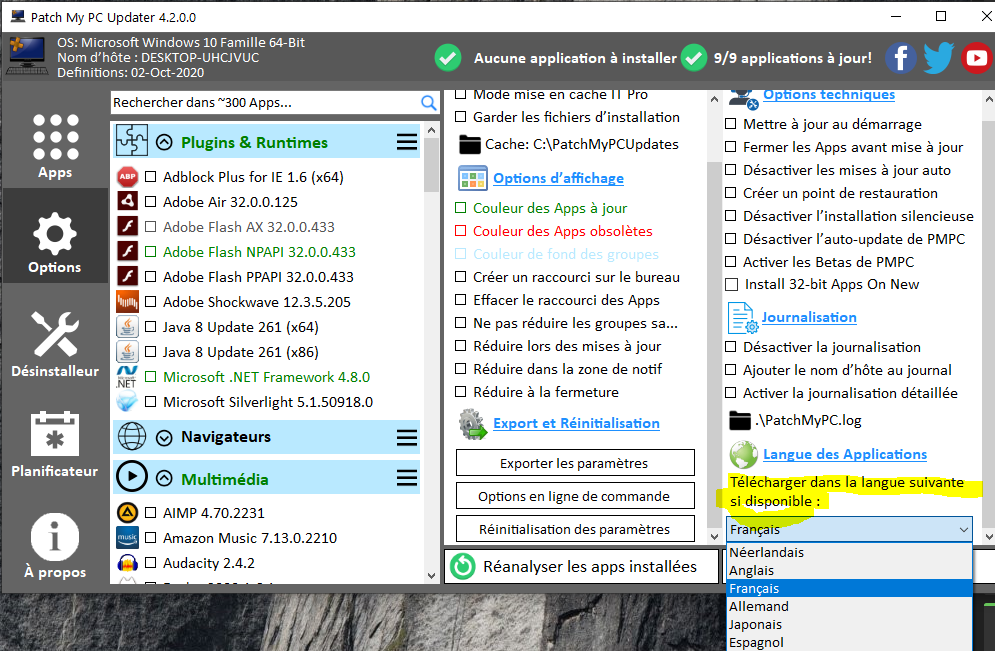The image size is (995, 651).
Task: Click the Microsoft .NET Framework icon
Action: coord(127,377)
